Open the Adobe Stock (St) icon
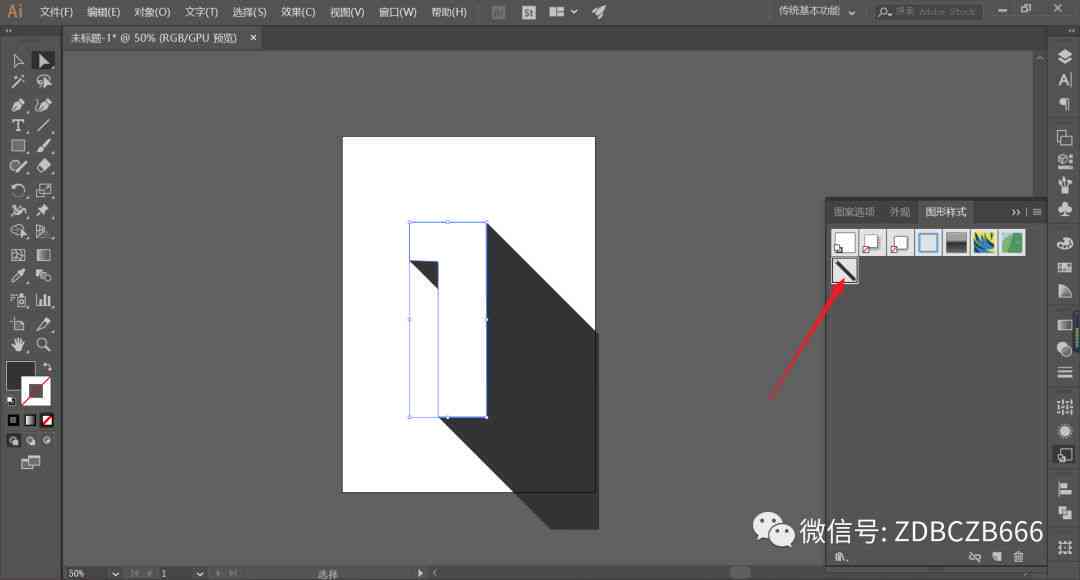Image resolution: width=1080 pixels, height=580 pixels. (528, 12)
